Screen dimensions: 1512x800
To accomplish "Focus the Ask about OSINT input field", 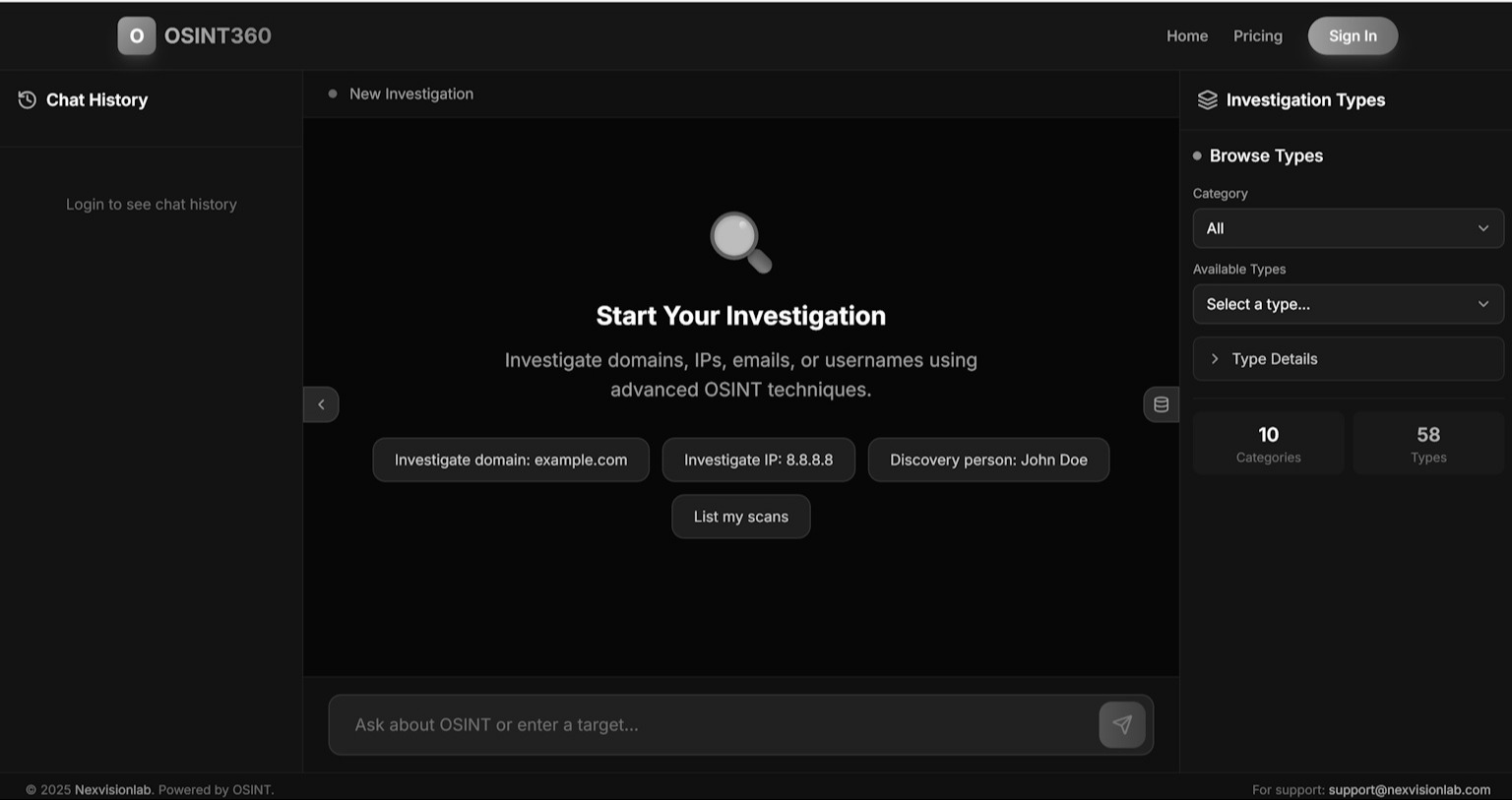I will 714,725.
